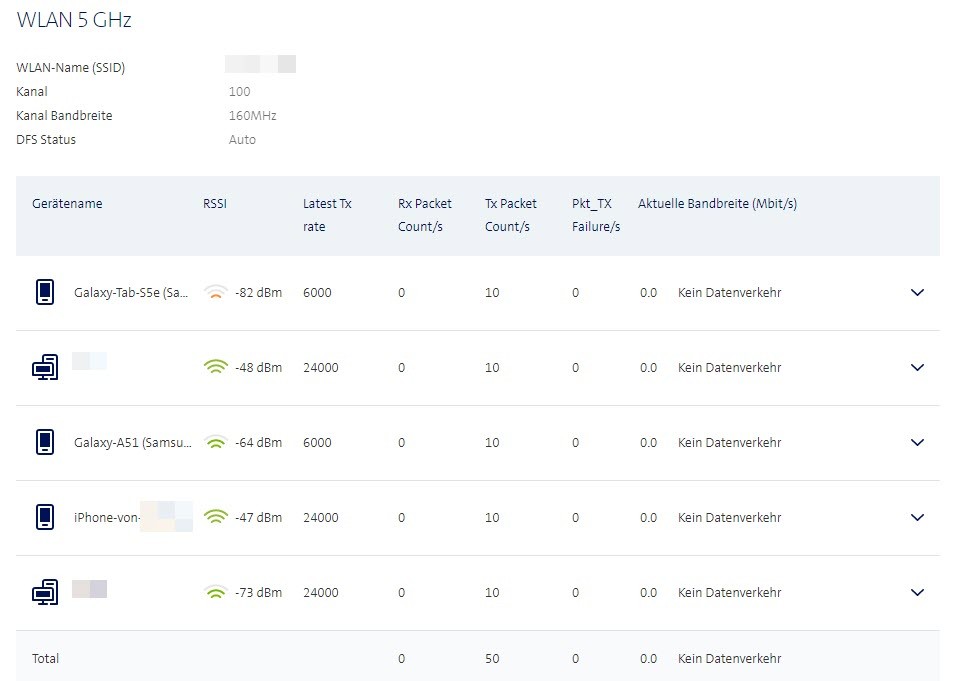Screen dimensions: 953x681
Task: Click the signal icon at -47 dBm
Action: coord(215,518)
